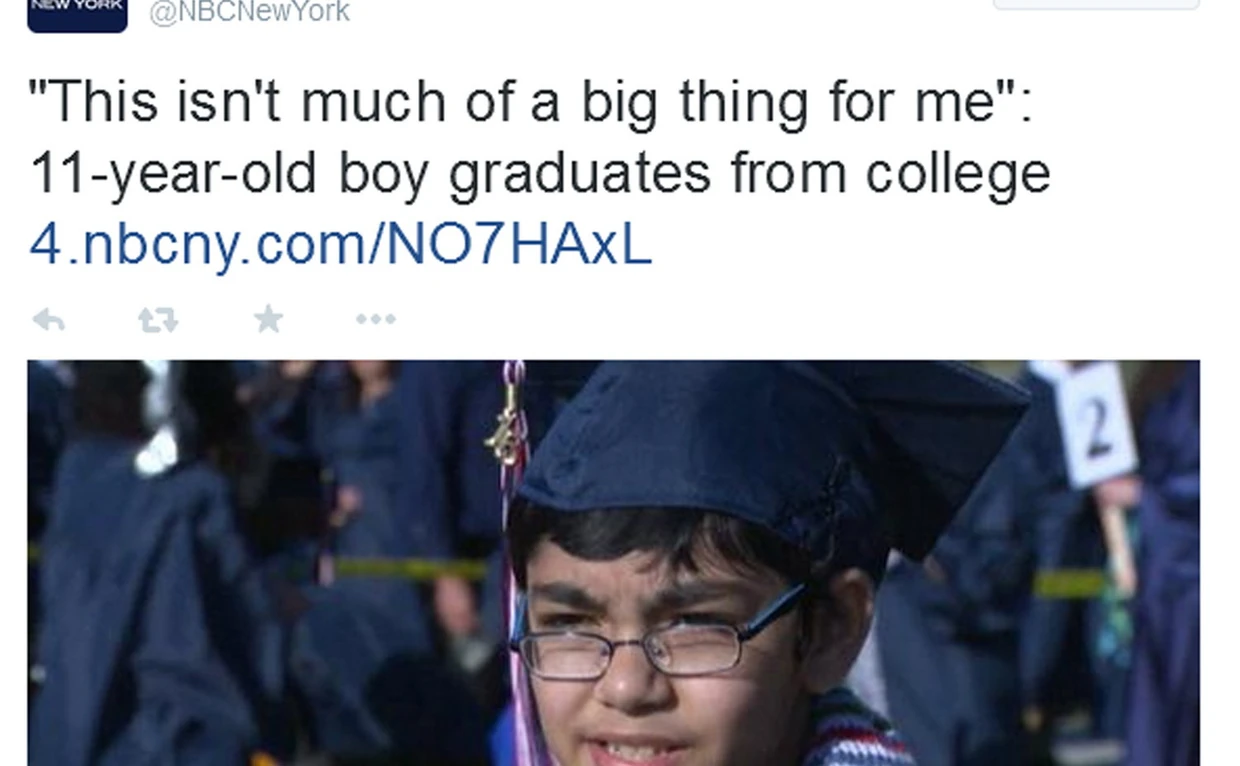Click the word "graduates" in tweet text
Viewport: 1240px width, 766px height.
579,174
